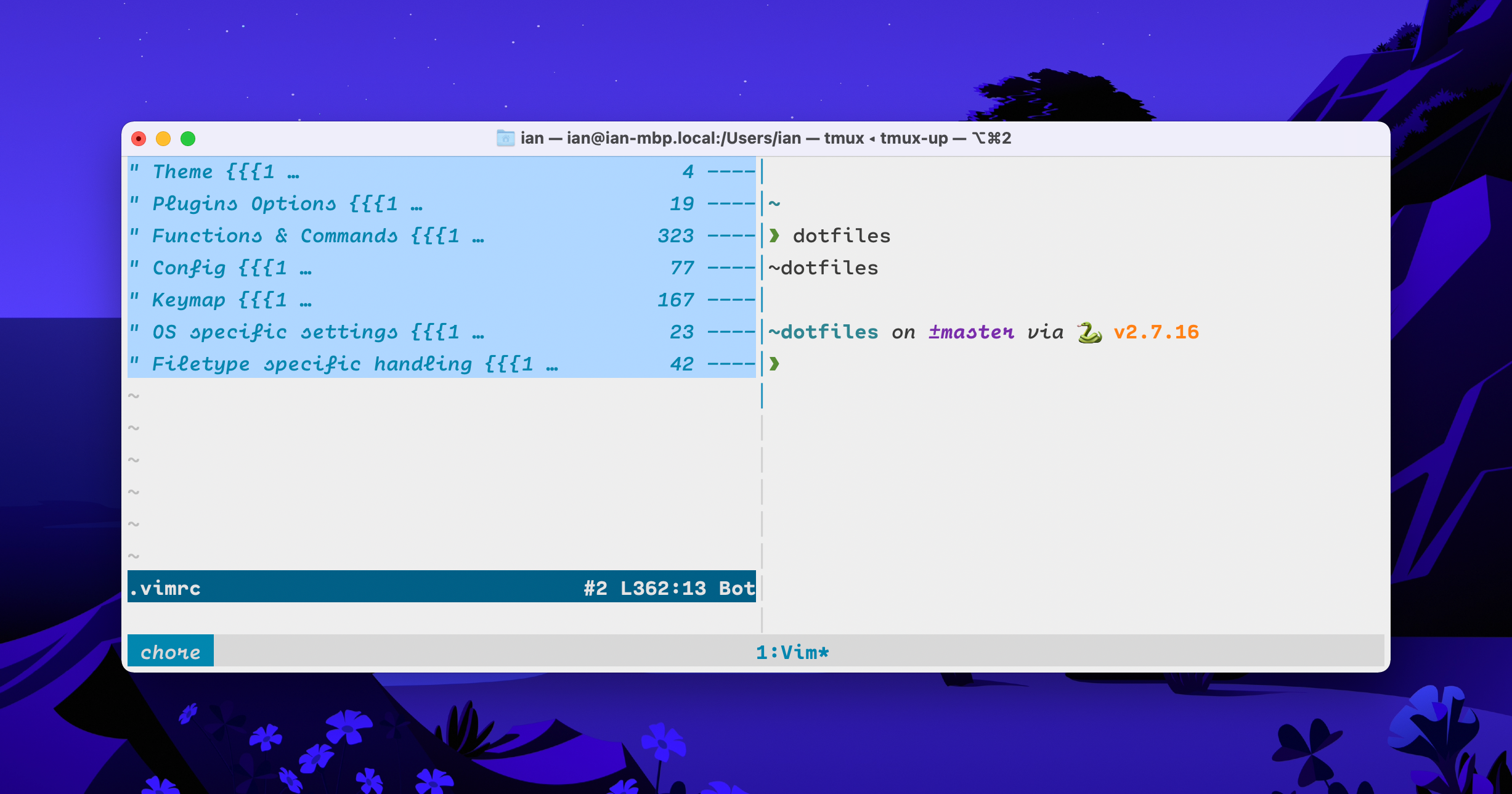The image size is (1512, 794).
Task: Click the fold line count 19
Action: pos(682,203)
